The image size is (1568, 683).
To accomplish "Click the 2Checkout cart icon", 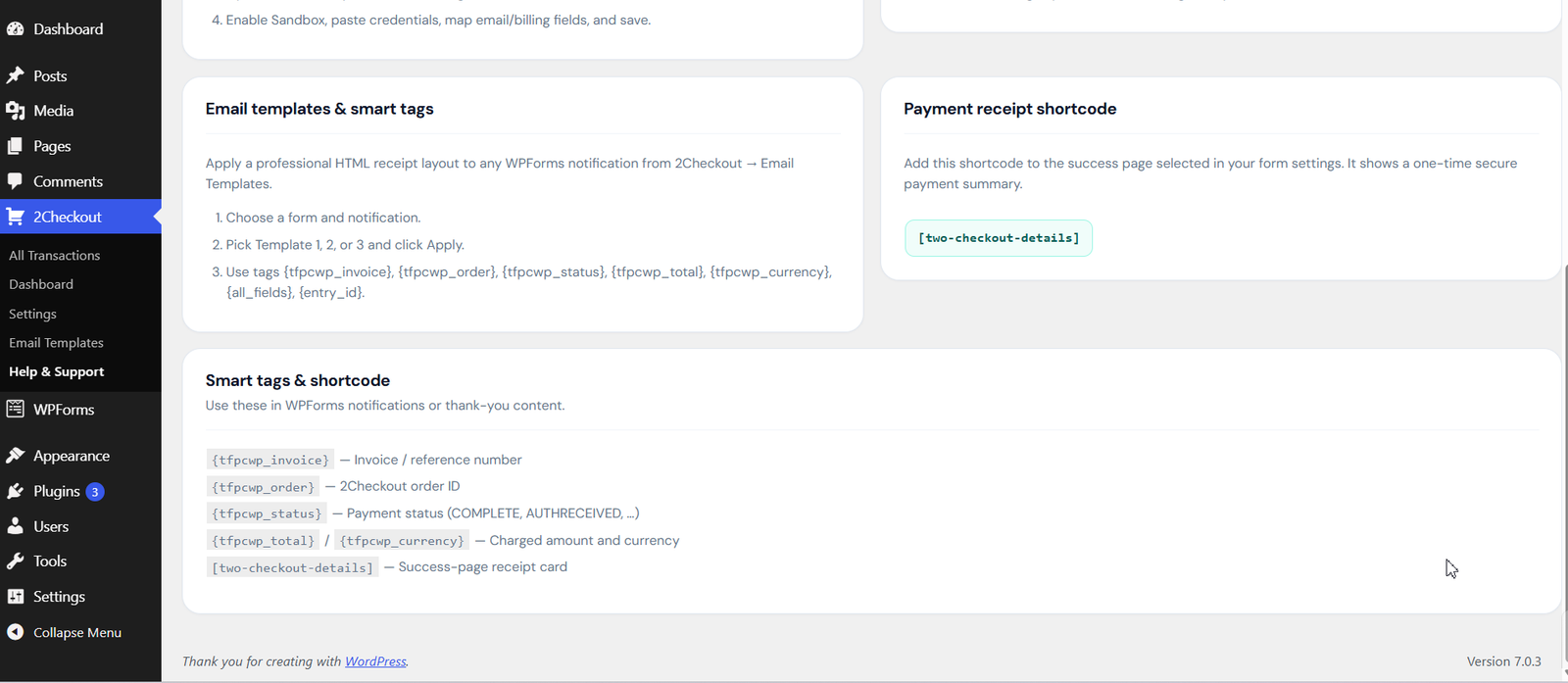I will [x=16, y=217].
